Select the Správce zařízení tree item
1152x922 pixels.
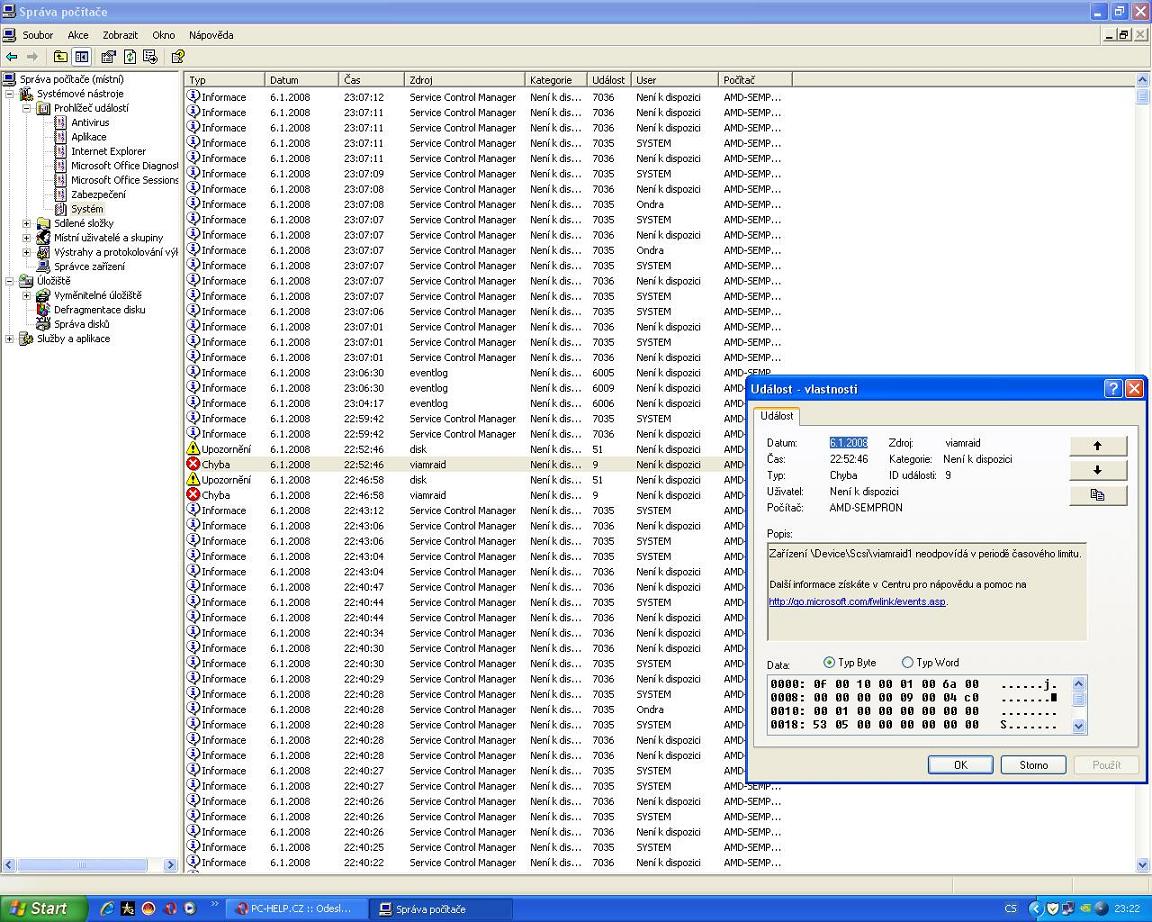[x=89, y=267]
